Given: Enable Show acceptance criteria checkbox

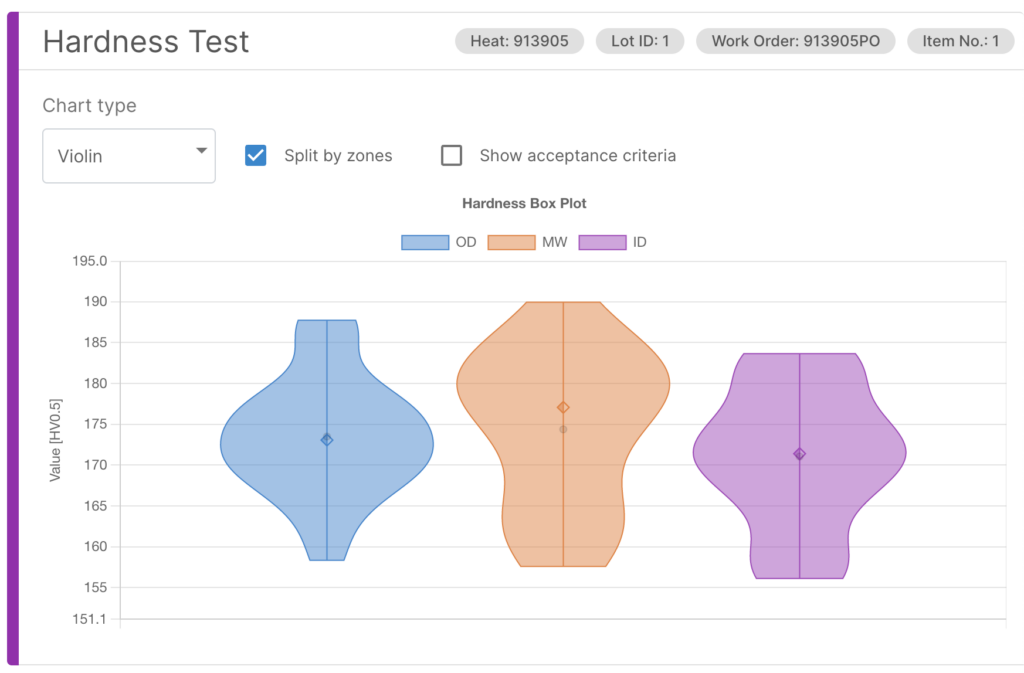Looking at the screenshot, I should (x=451, y=155).
